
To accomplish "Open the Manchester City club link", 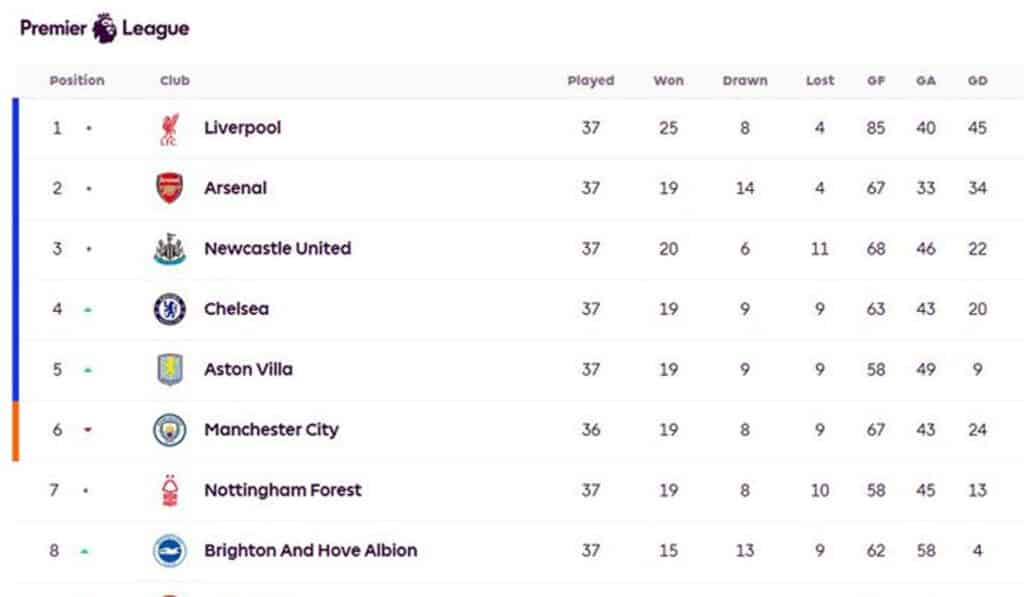I will [271, 430].
